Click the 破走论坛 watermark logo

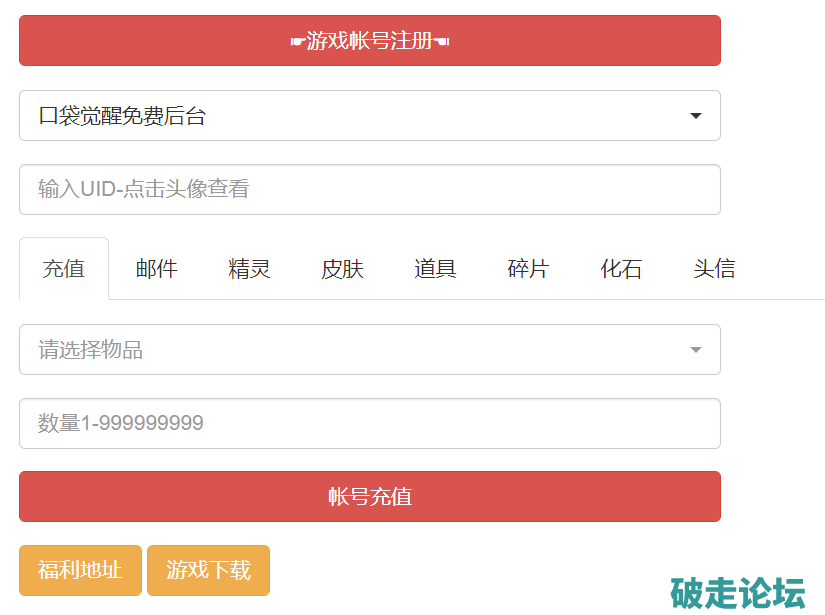click(x=738, y=592)
